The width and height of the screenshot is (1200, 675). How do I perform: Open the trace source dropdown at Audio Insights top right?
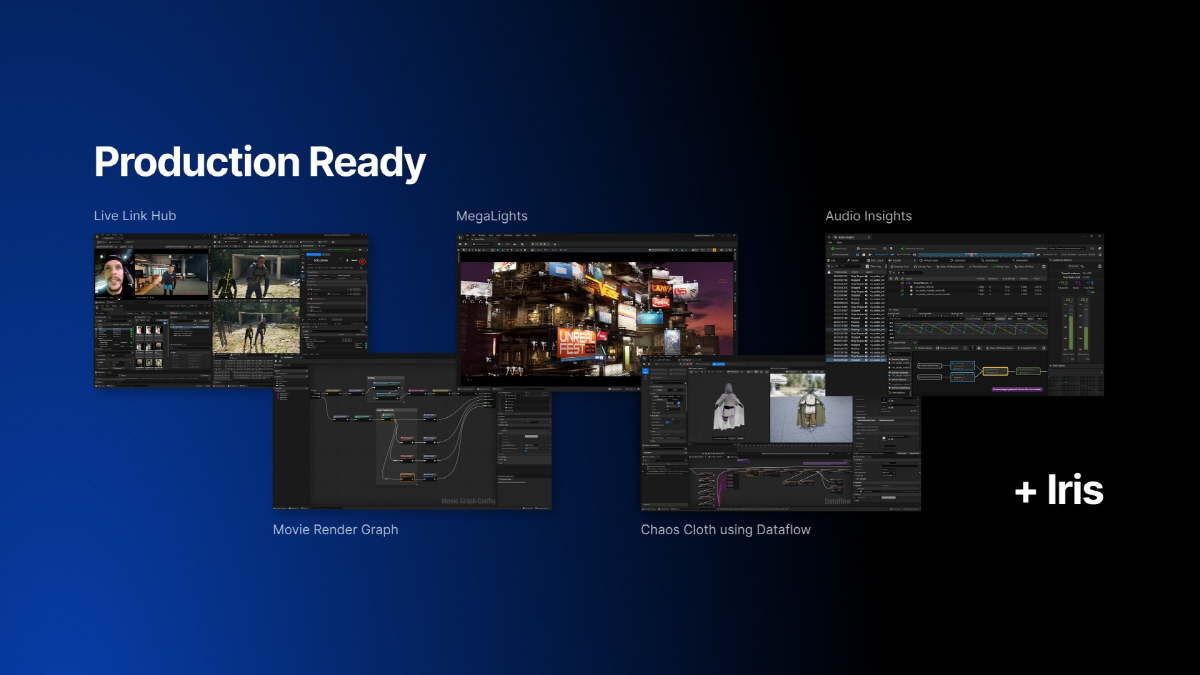click(x=1066, y=248)
